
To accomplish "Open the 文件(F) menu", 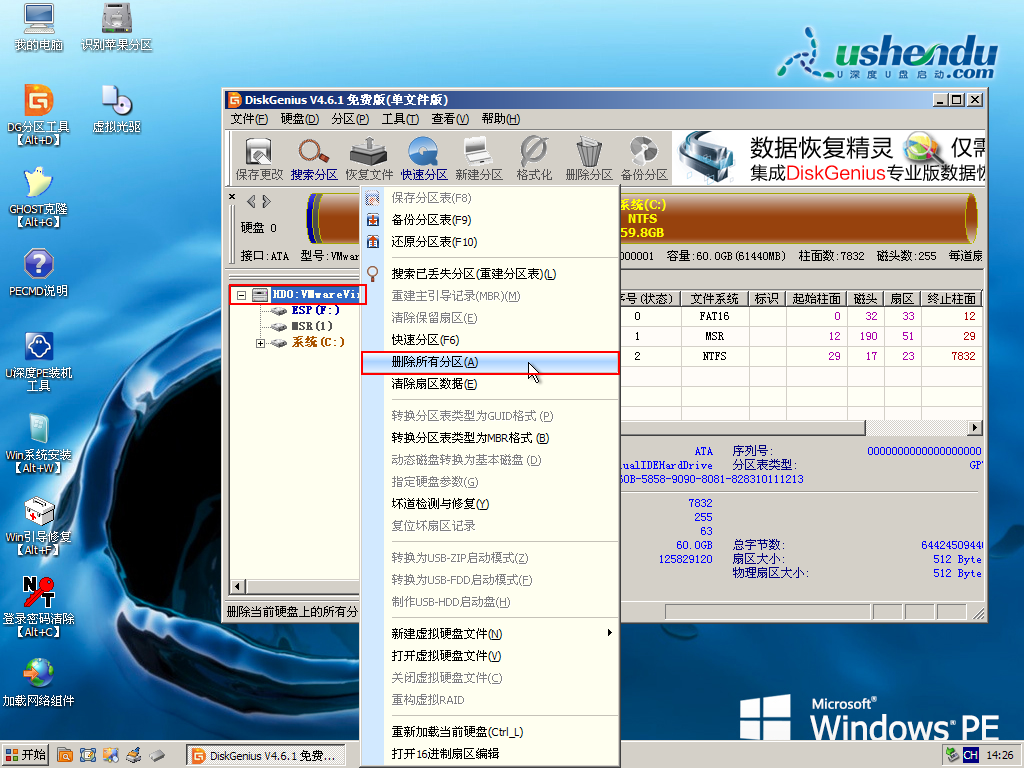I will click(x=249, y=119).
